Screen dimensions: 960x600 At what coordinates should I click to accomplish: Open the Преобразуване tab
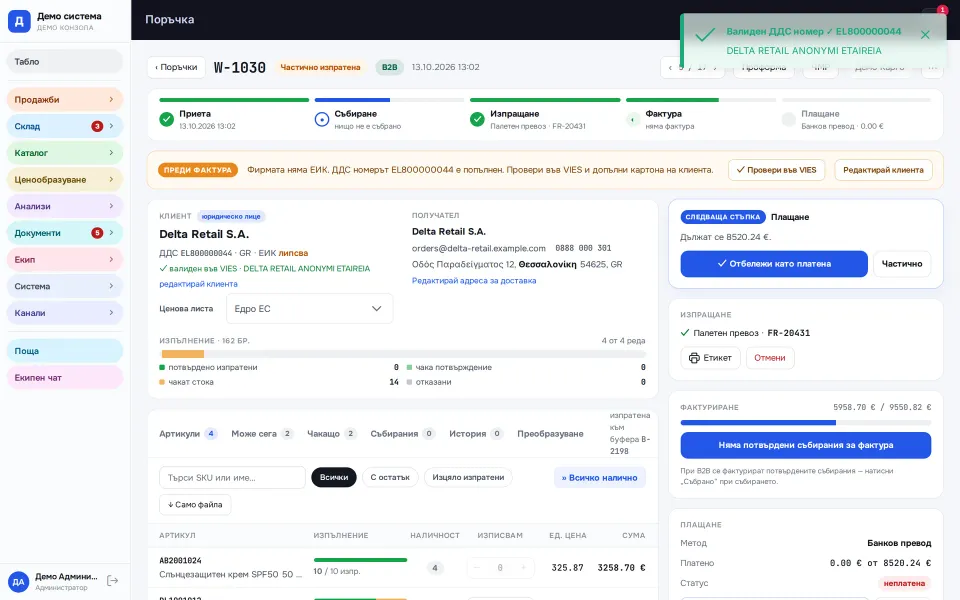pos(550,433)
